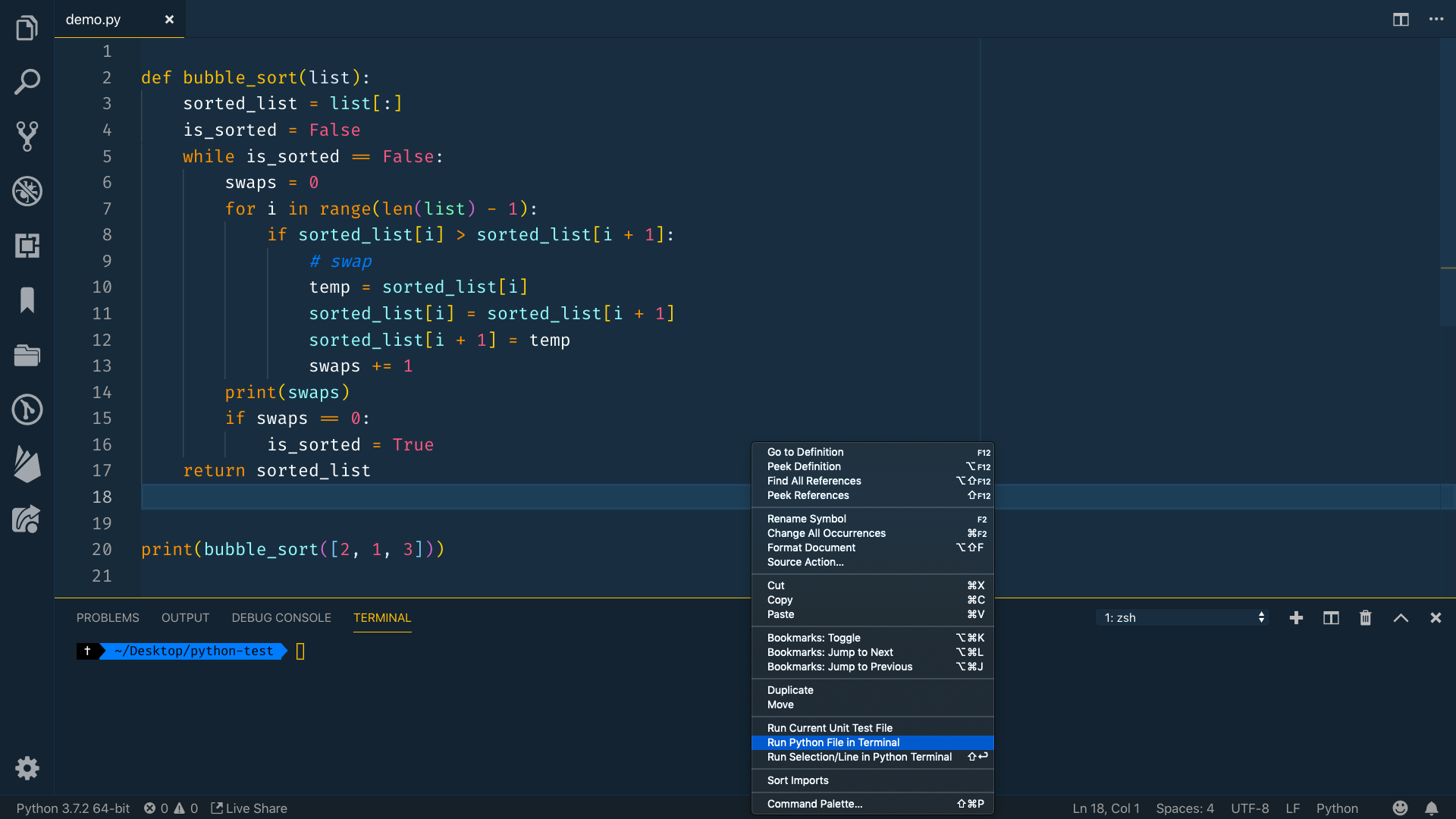Start a Live Share session
The image size is (1456, 819).
tap(249, 808)
